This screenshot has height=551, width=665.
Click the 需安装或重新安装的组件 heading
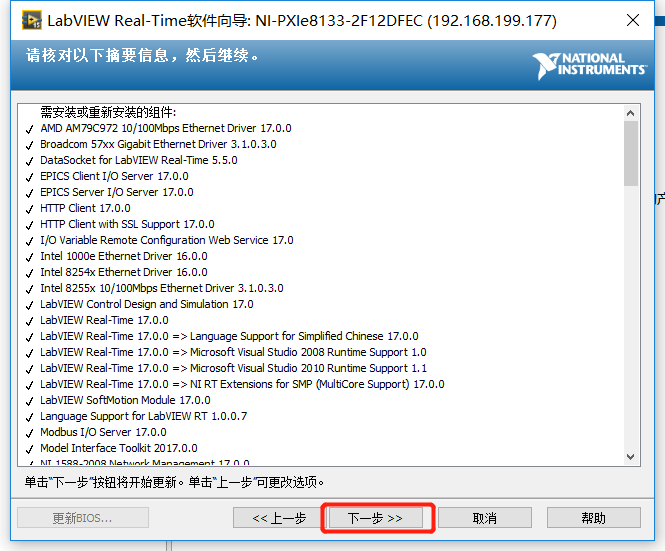tap(108, 112)
